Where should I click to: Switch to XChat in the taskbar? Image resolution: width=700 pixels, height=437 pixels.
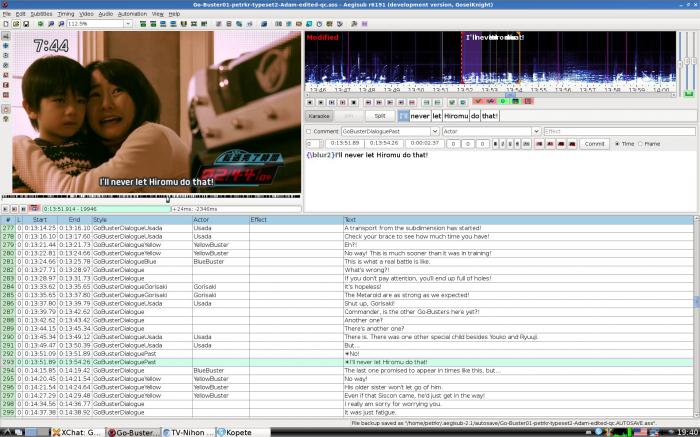pyautogui.click(x=77, y=432)
